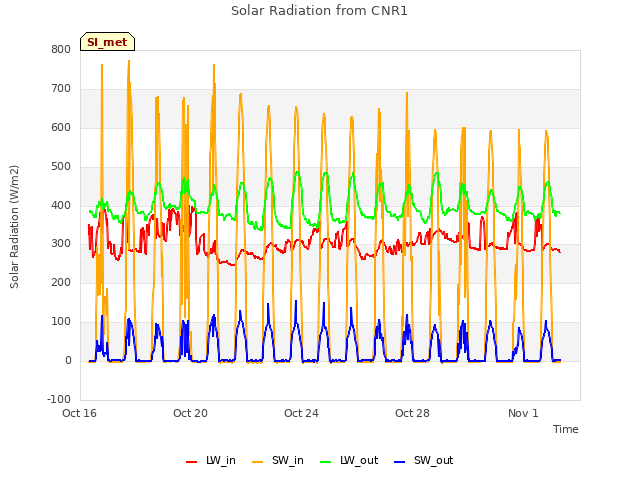Image resolution: width=640 pixels, height=480 pixels.
Task: Click the Nov 1 x-axis tick label
Action: coord(523,413)
